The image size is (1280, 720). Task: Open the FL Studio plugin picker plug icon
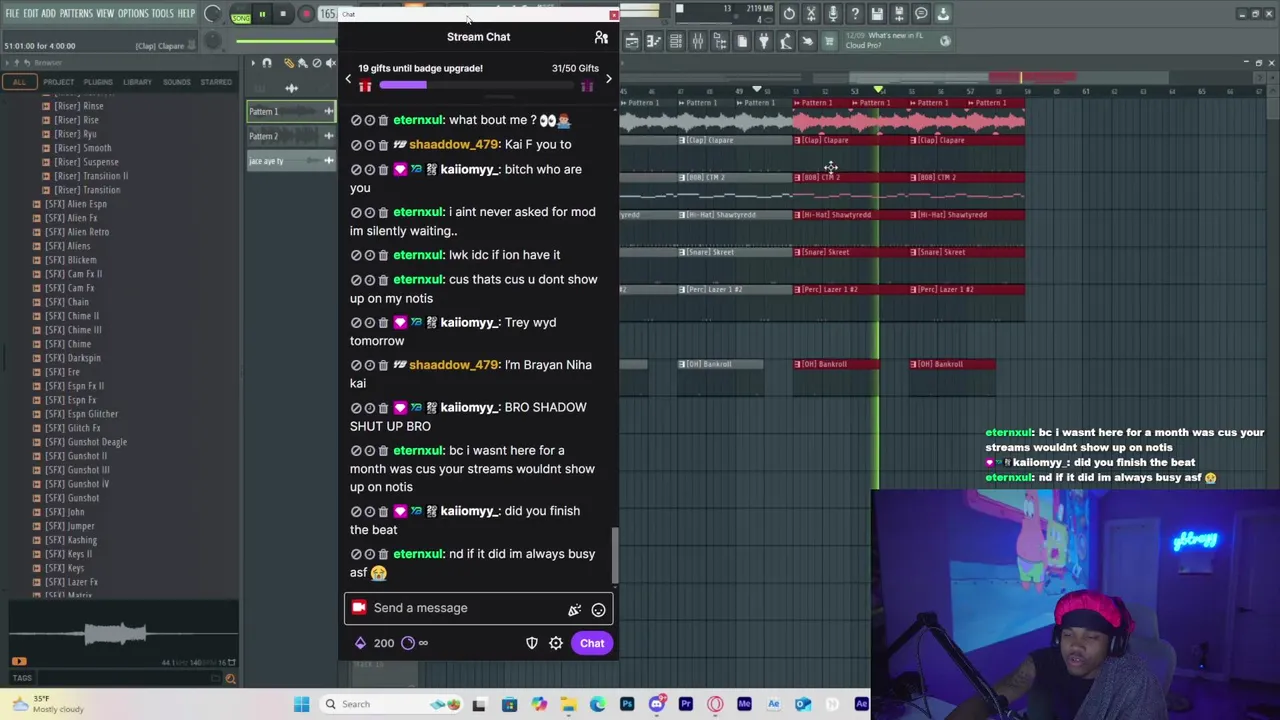tap(764, 41)
